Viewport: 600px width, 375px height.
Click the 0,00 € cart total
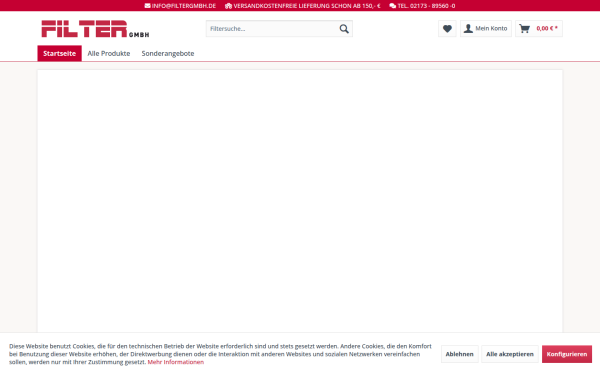pos(547,28)
